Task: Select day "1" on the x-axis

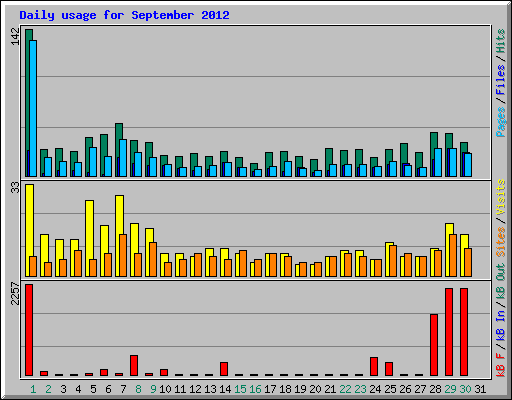Action: pos(33,389)
